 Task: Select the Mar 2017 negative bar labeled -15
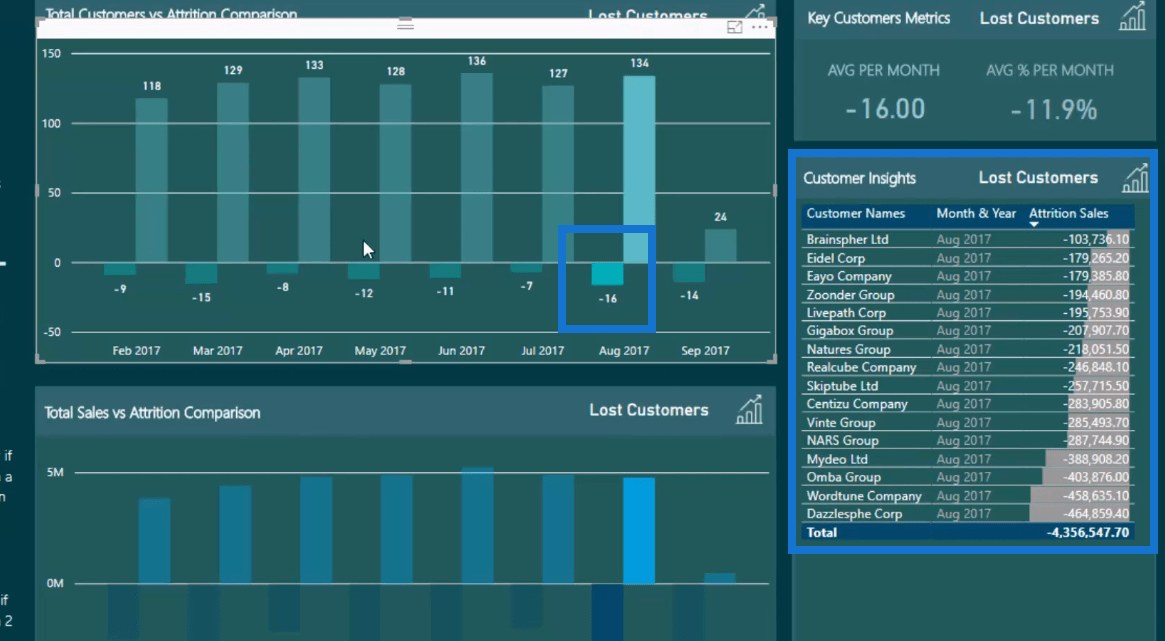pos(201,273)
